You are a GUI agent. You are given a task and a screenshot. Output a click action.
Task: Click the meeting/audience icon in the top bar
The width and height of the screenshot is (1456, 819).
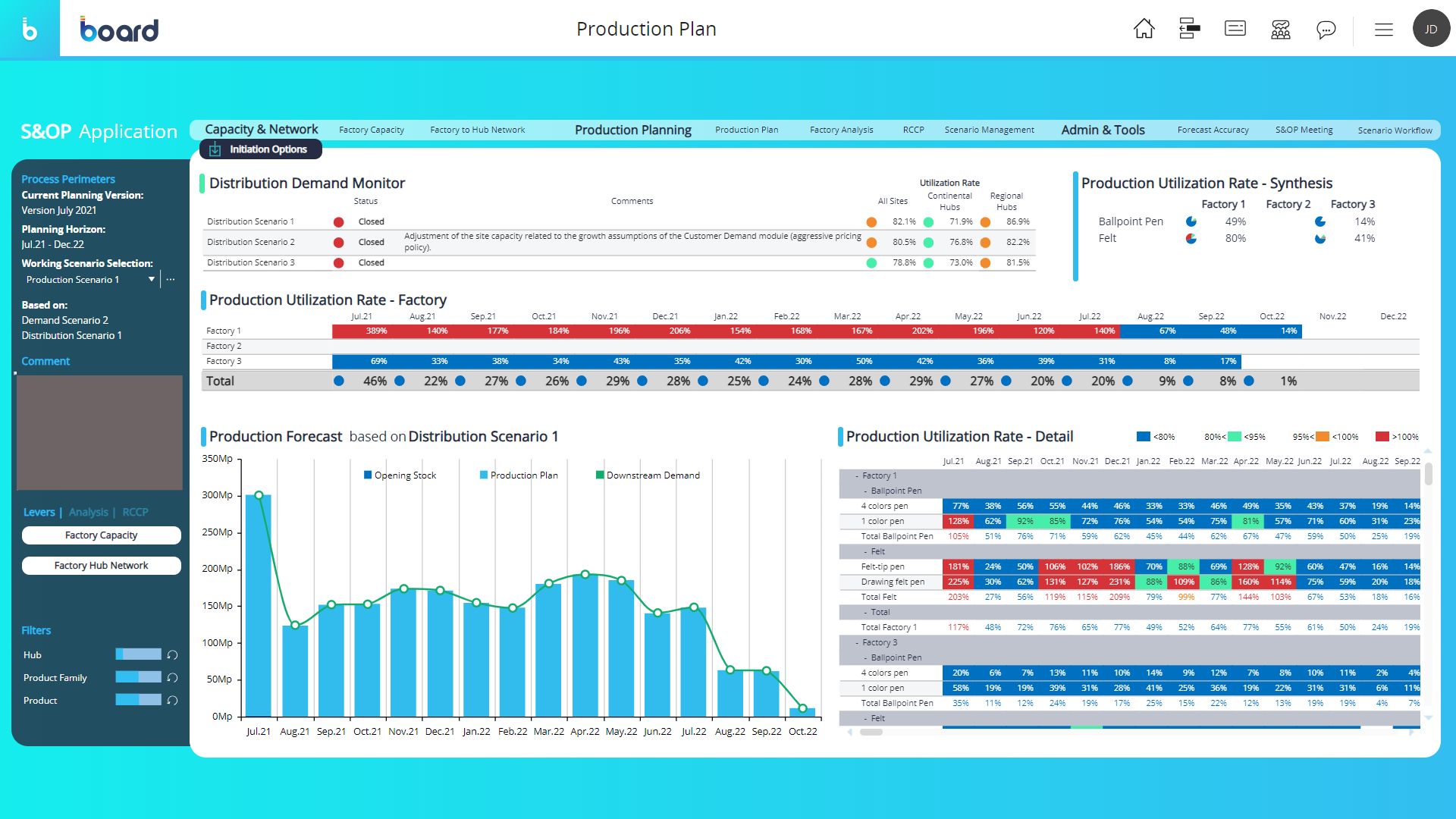(x=1280, y=29)
